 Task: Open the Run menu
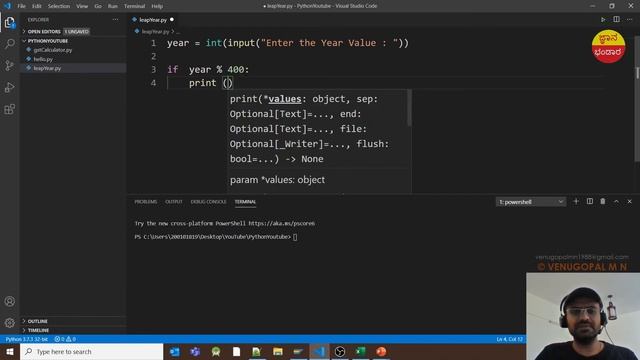point(113,6)
